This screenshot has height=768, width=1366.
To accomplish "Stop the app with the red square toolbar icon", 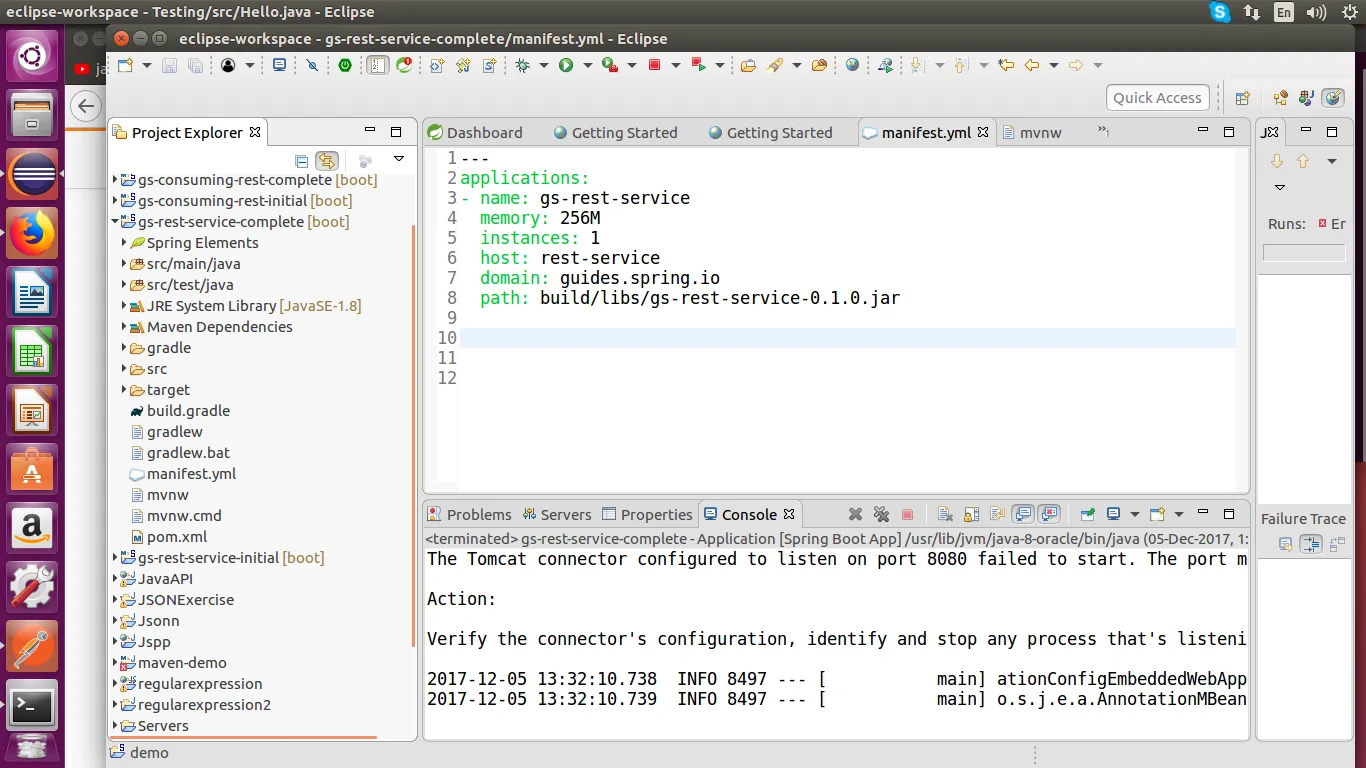I will point(654,65).
